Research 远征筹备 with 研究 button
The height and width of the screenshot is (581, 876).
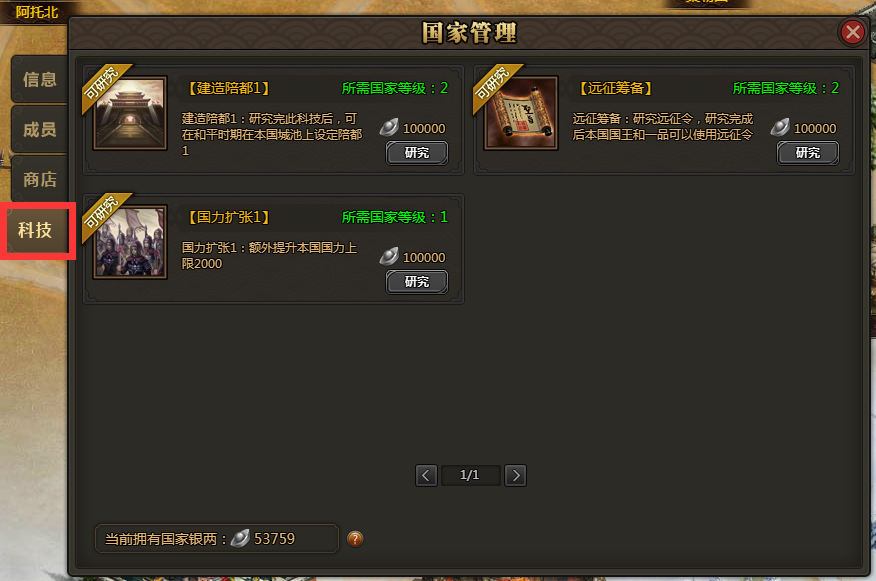pos(808,153)
